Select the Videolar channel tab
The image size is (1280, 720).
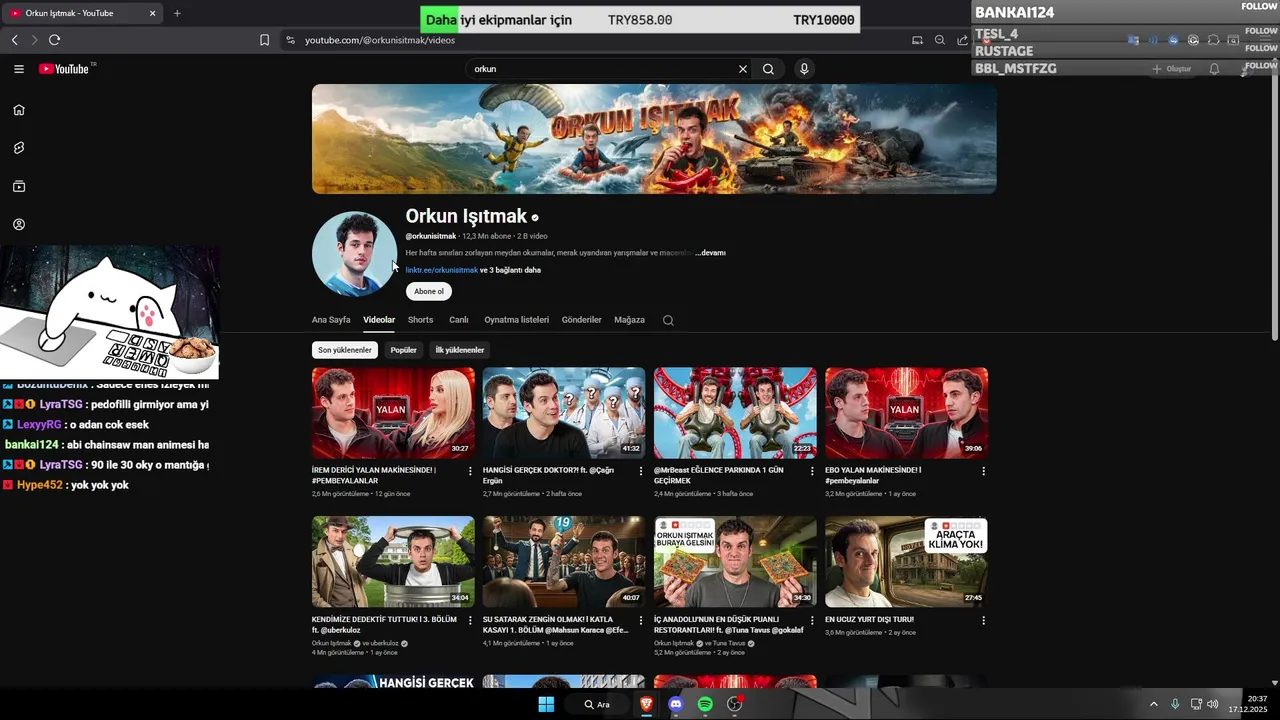[x=379, y=320]
